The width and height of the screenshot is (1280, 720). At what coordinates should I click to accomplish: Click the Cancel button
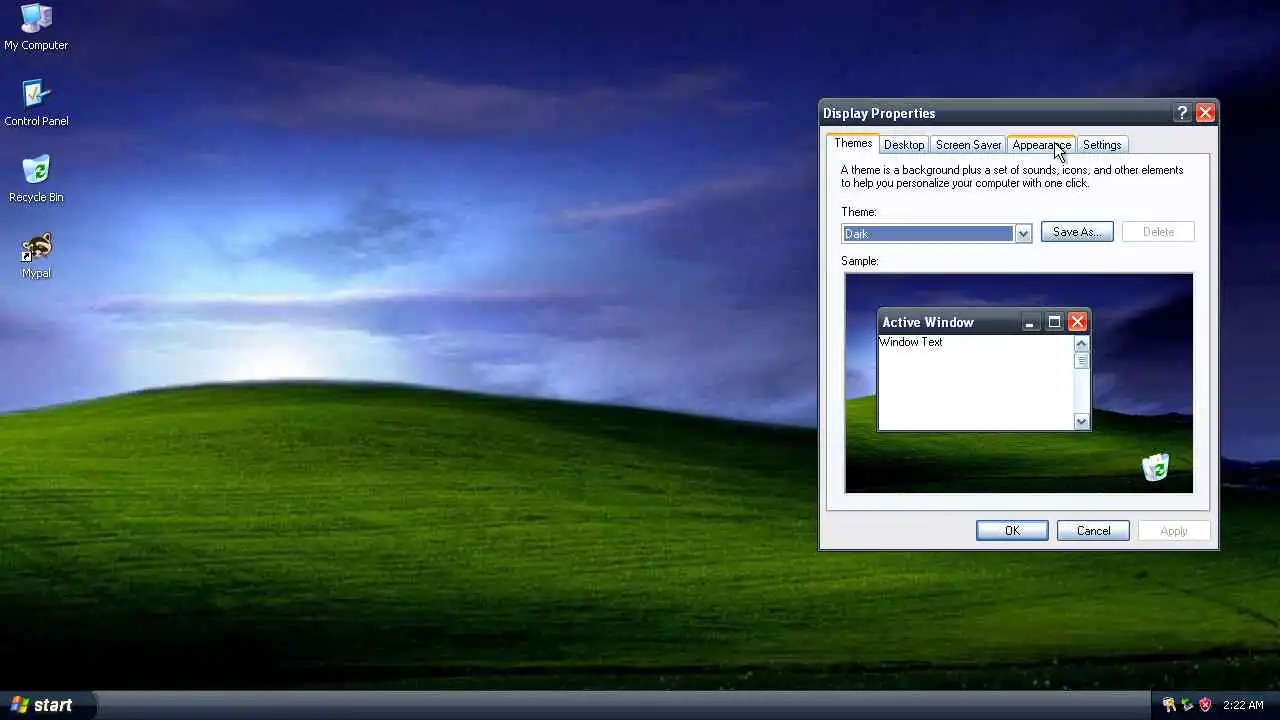(x=1093, y=531)
